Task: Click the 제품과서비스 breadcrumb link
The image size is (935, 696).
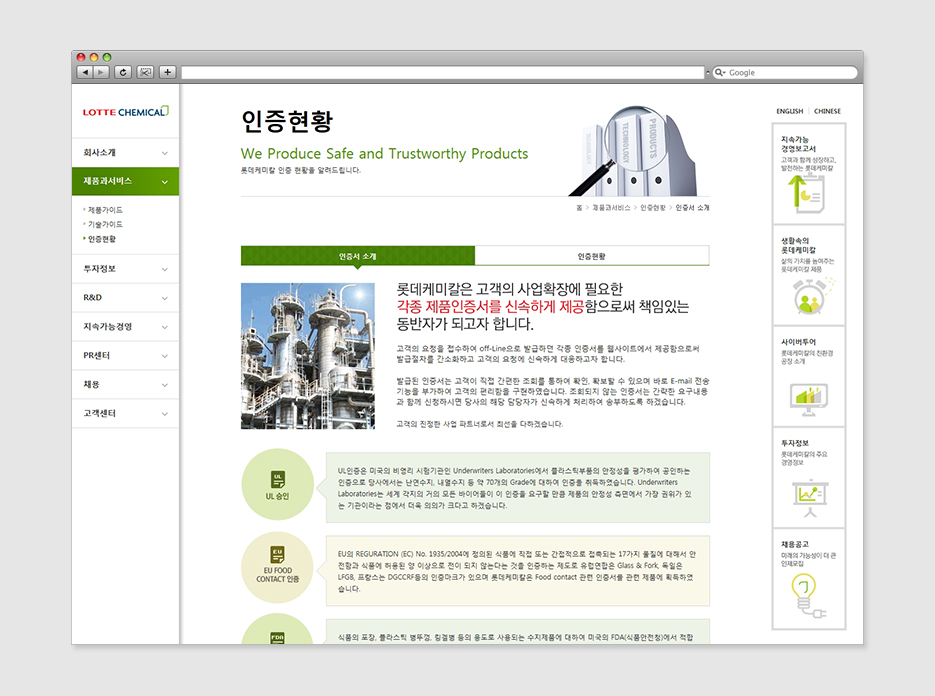Action: tap(611, 208)
